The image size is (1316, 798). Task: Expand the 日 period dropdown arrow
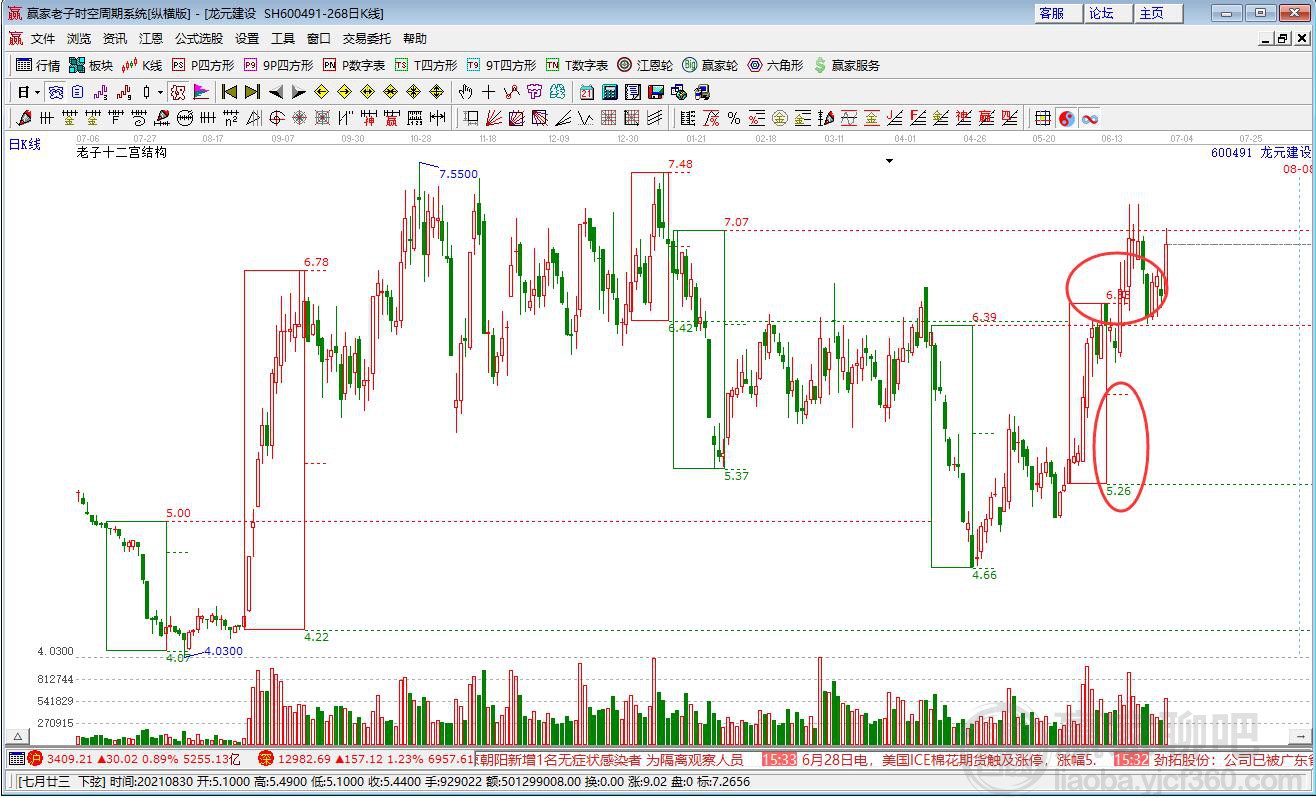coord(37,92)
